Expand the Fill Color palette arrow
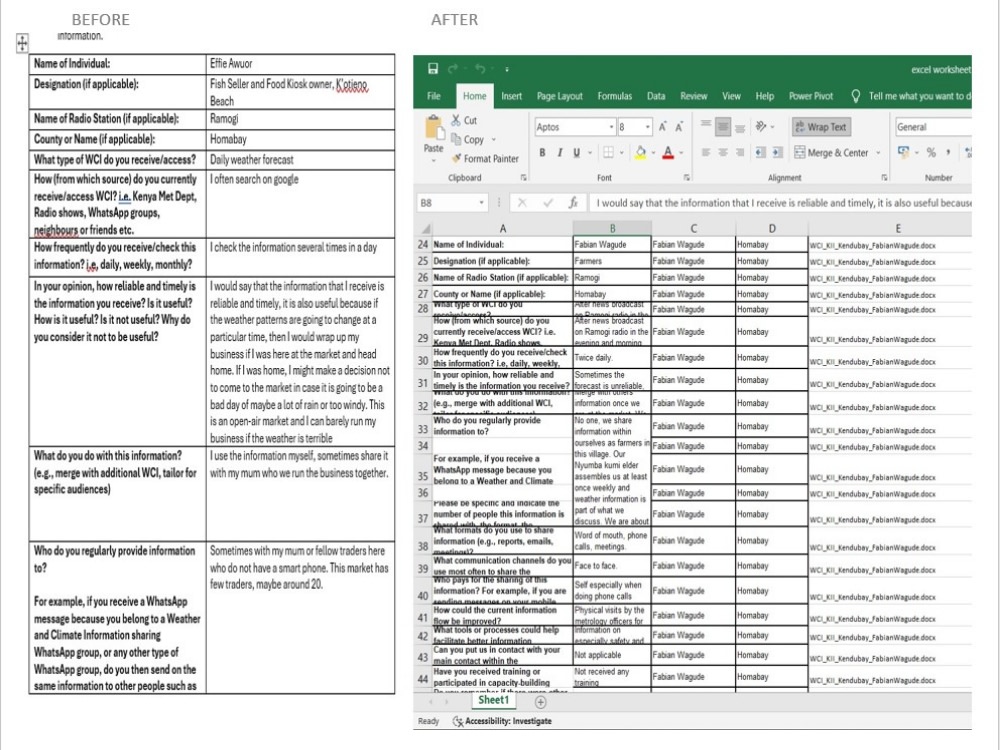This screenshot has width=1000, height=750. click(654, 153)
